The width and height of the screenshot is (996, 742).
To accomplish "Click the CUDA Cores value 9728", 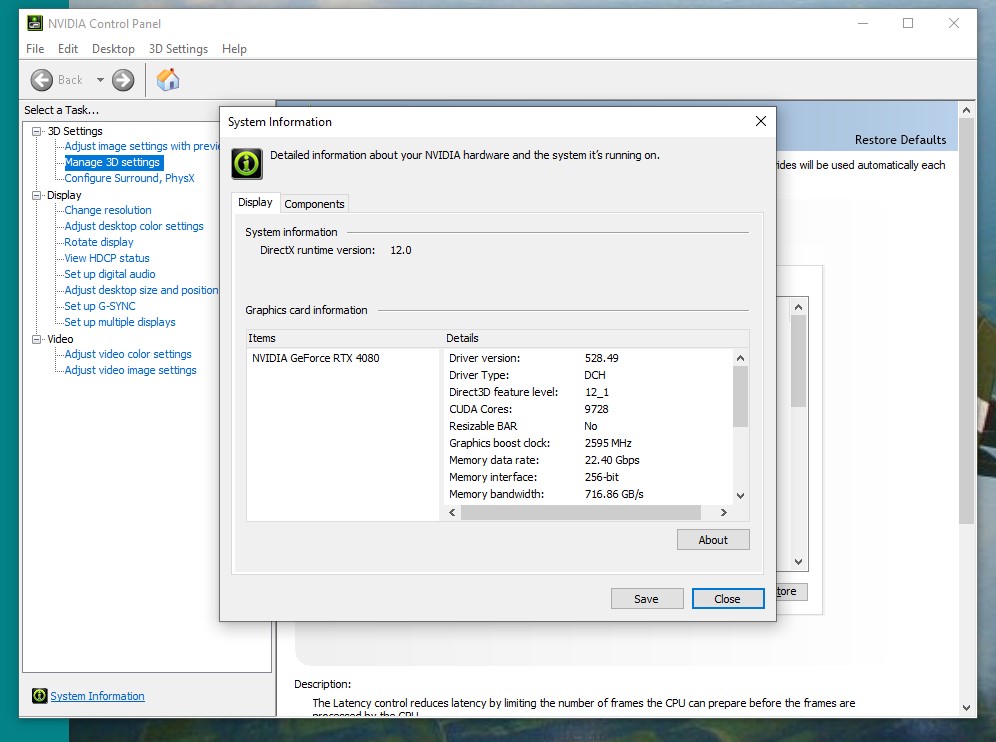I will (x=596, y=409).
